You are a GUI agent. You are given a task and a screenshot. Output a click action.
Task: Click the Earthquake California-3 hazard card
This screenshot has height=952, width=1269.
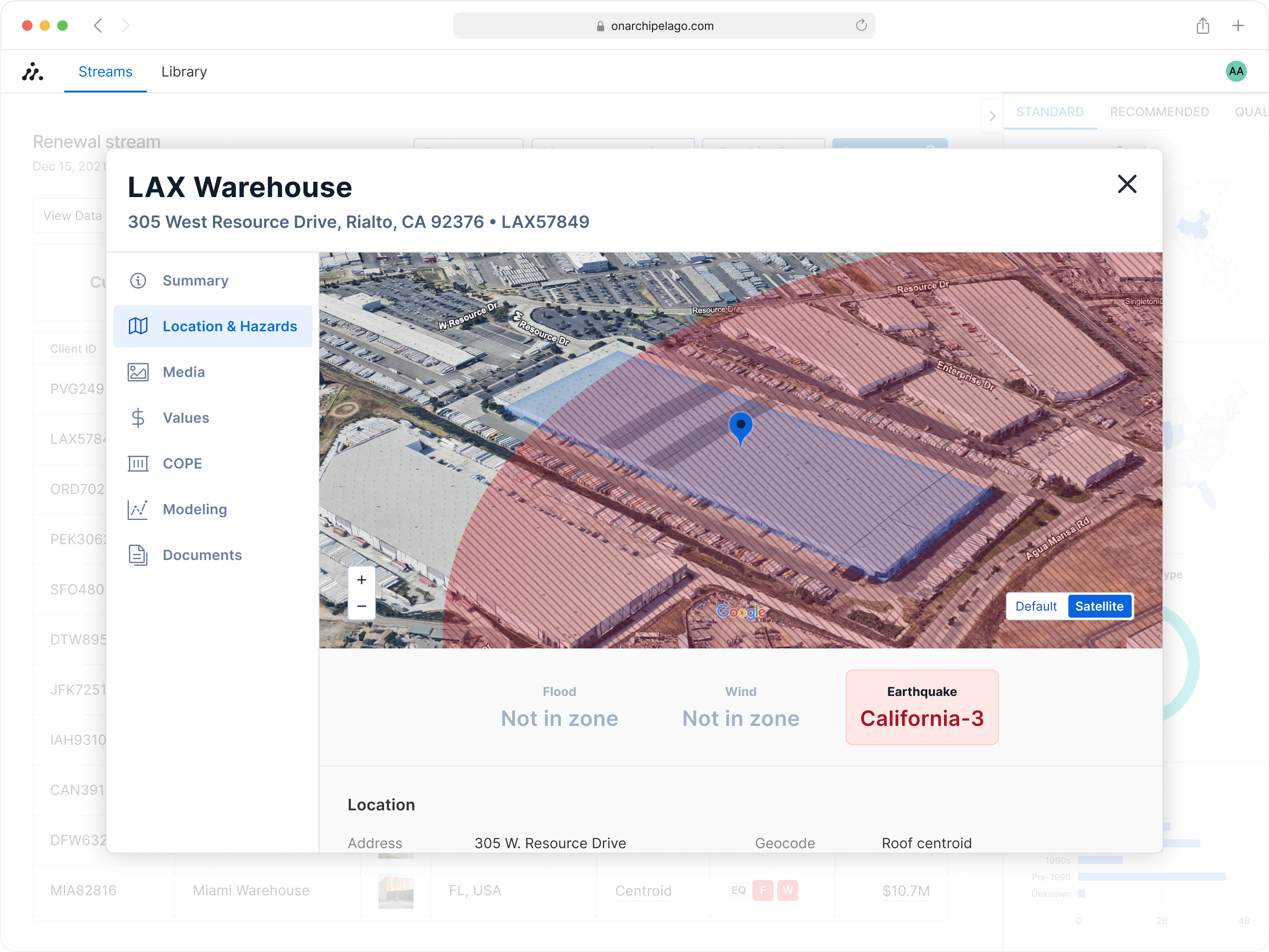click(x=921, y=707)
